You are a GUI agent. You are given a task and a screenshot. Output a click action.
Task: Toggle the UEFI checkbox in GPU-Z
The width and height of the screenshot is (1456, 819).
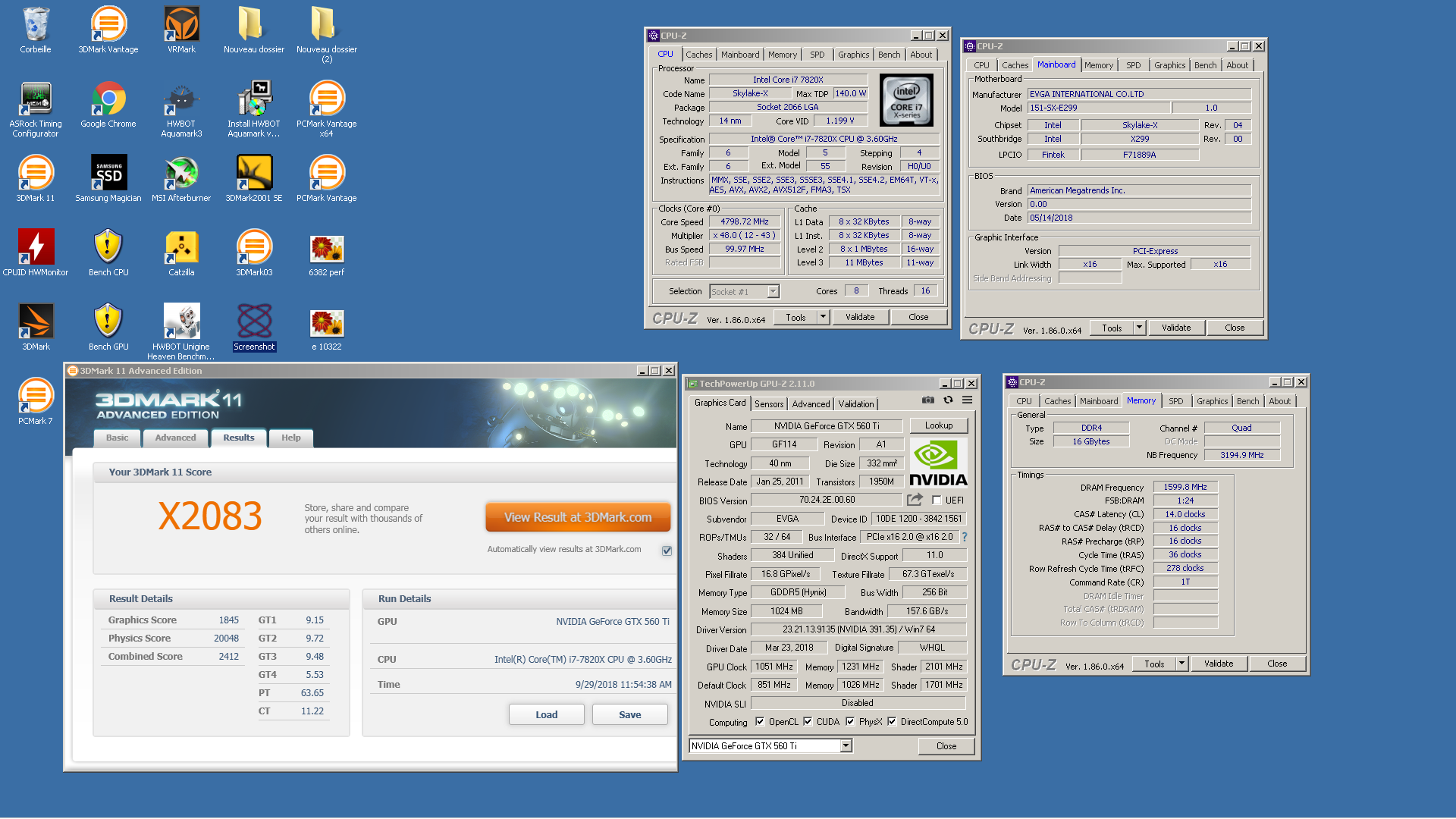(x=937, y=500)
